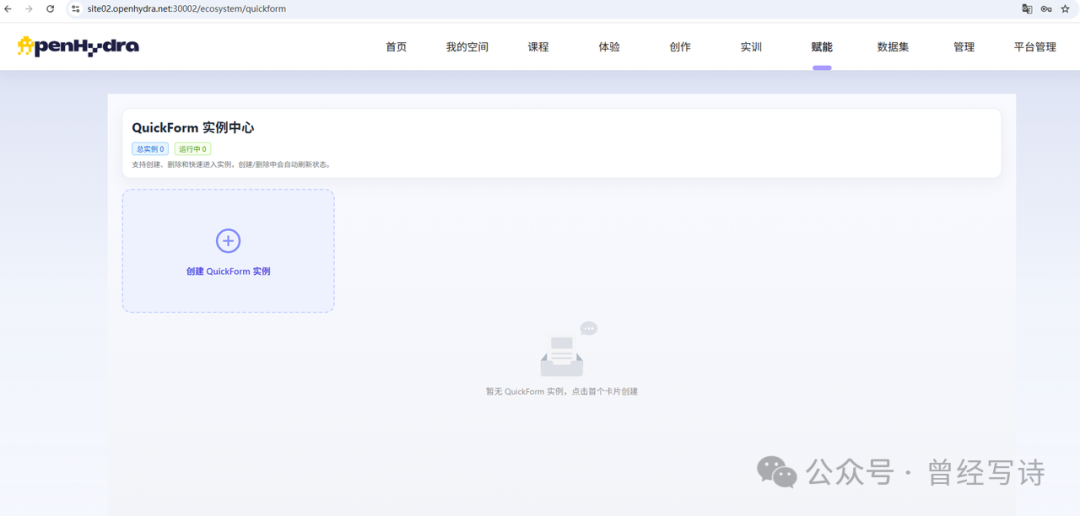
Task: Click the browser back arrow
Action: pyautogui.click(x=8, y=9)
